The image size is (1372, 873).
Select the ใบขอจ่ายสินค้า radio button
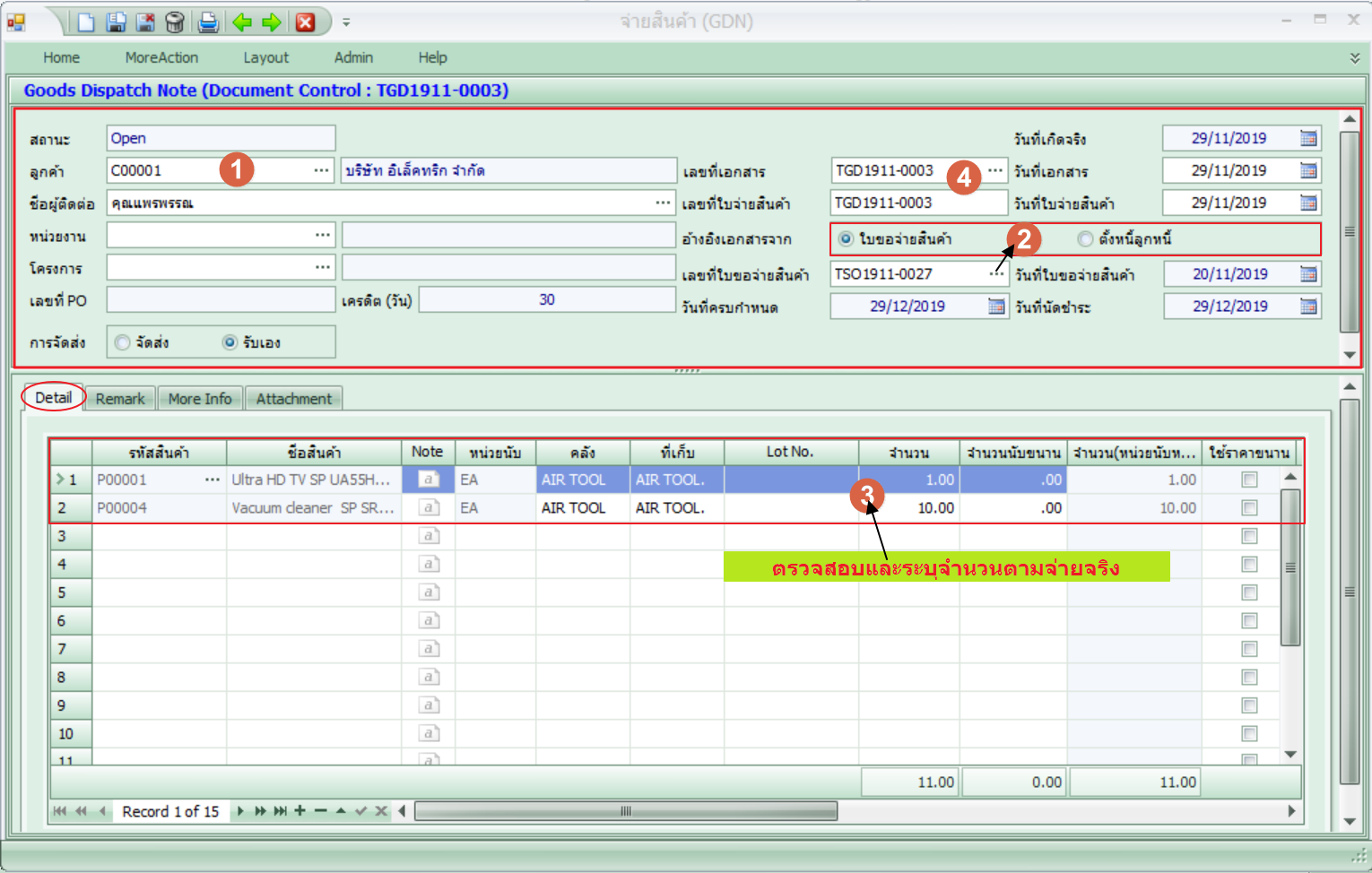(x=846, y=238)
